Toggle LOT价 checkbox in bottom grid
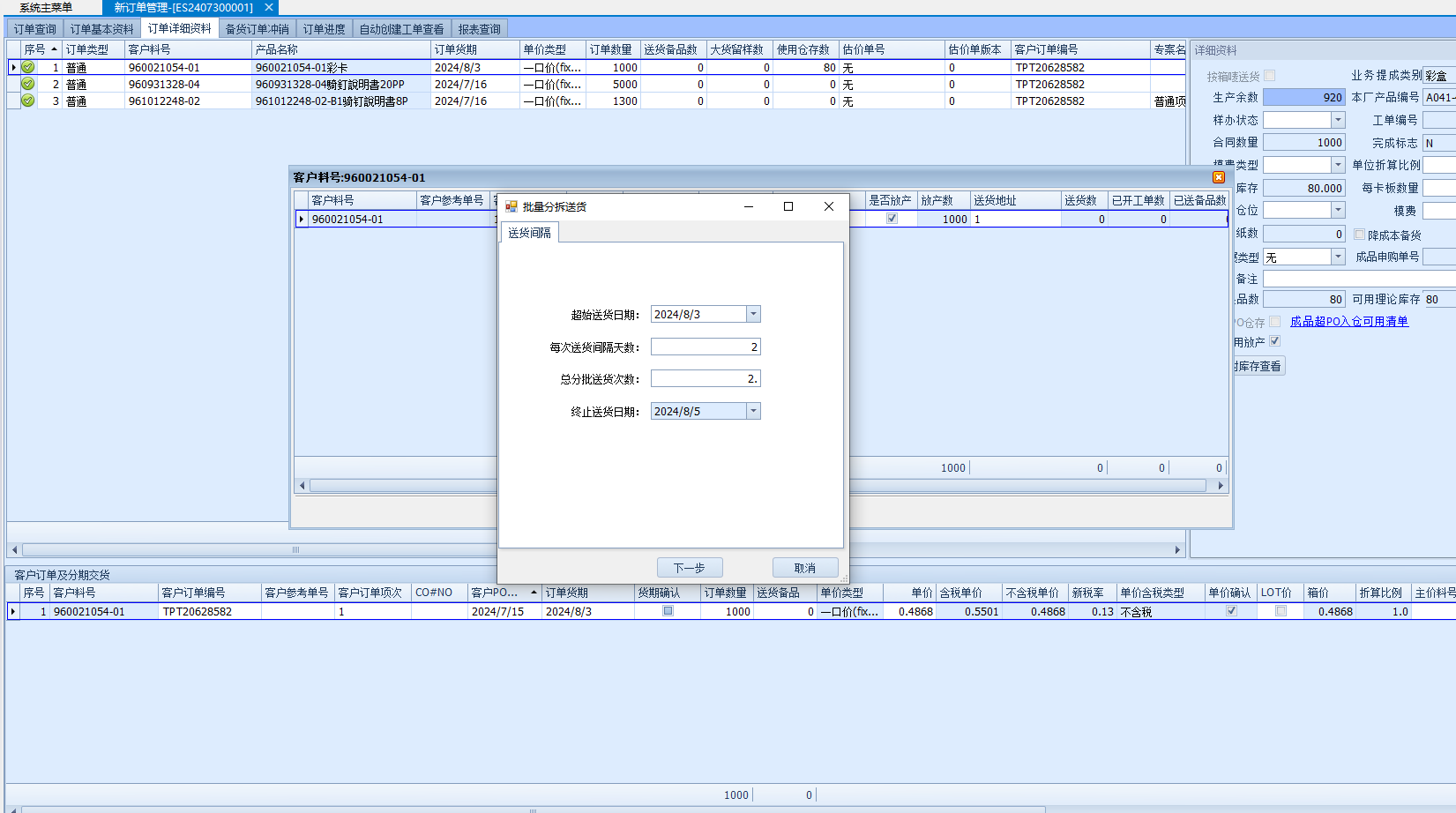The image size is (1456, 813). click(x=1281, y=611)
